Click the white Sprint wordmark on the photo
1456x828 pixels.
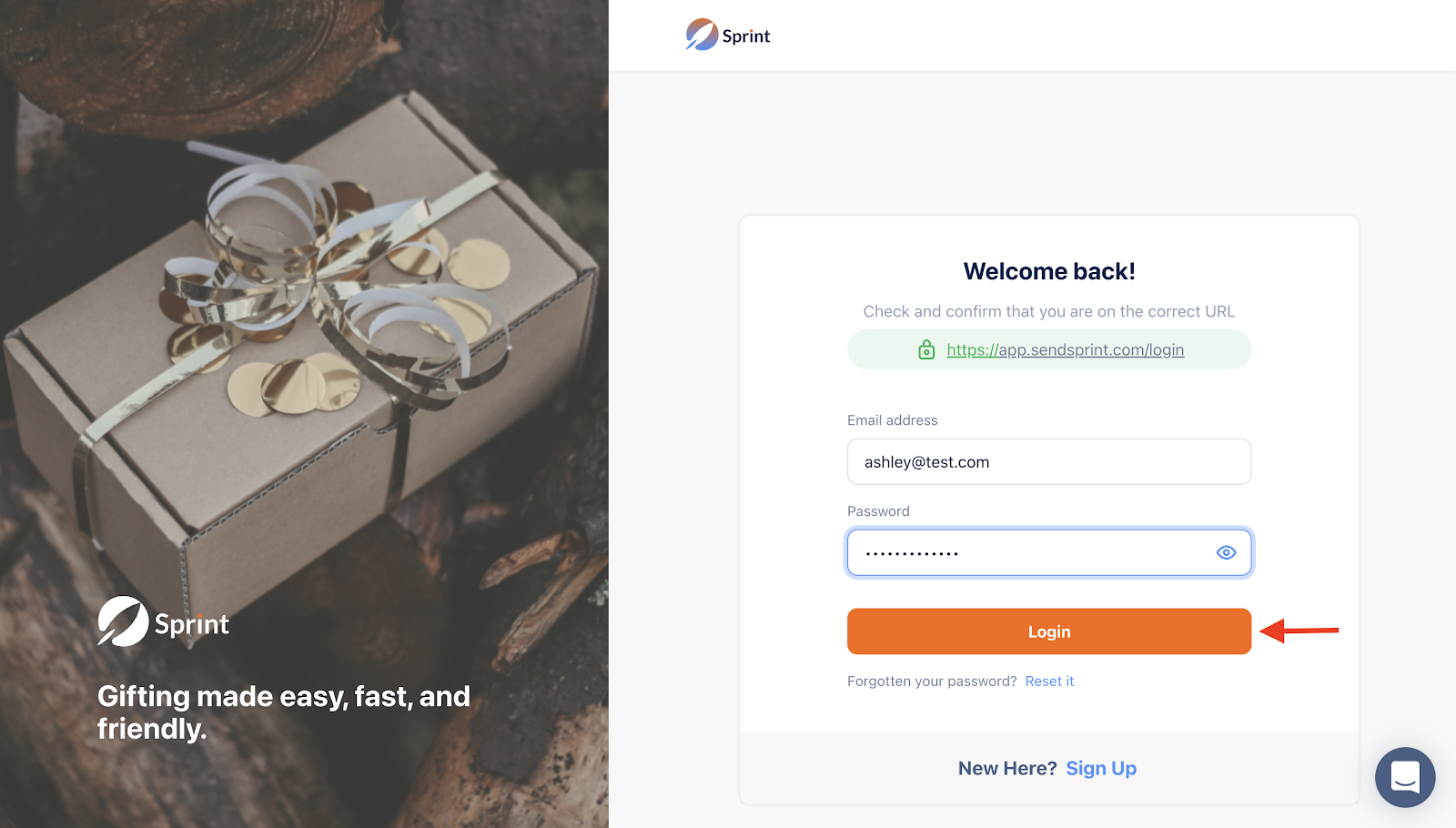tap(192, 625)
